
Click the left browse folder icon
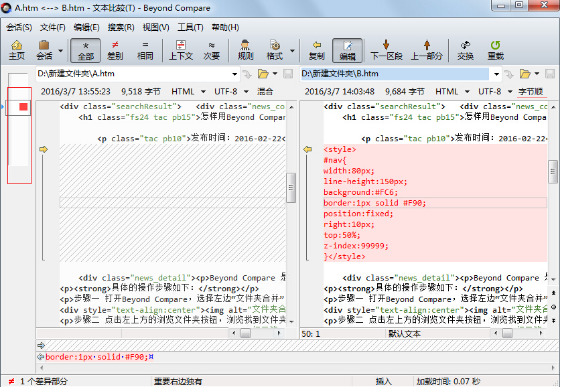[263, 74]
